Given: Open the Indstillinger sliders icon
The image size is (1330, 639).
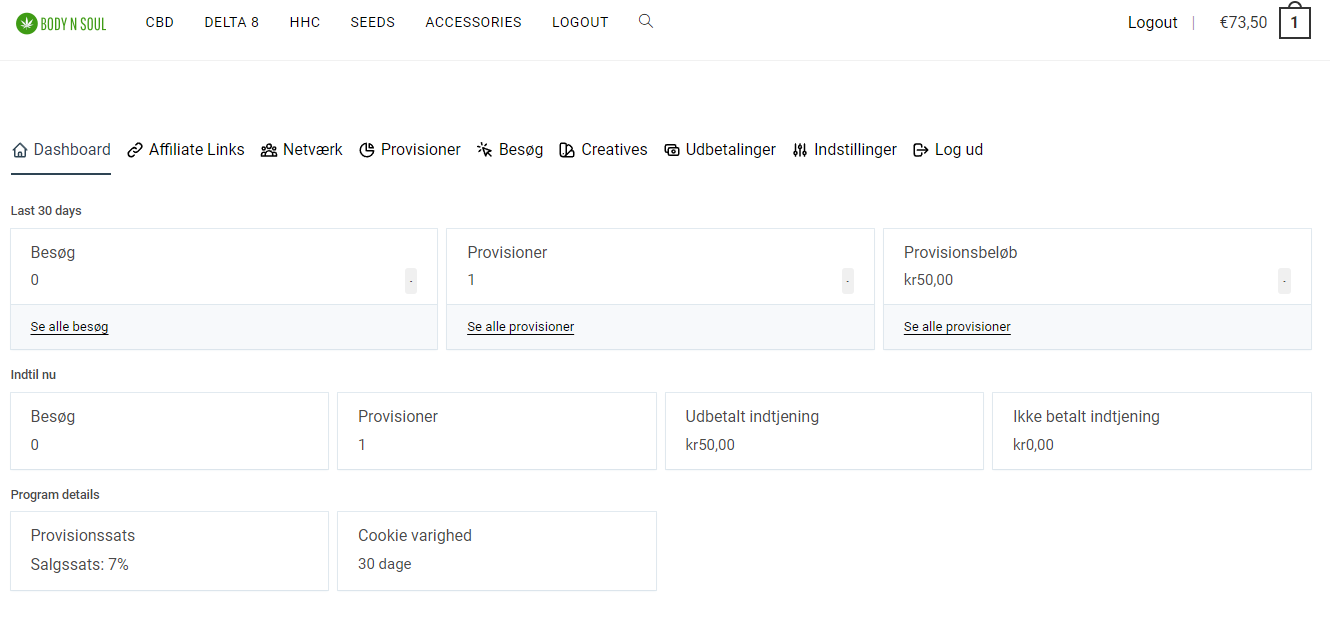Looking at the screenshot, I should 800,149.
